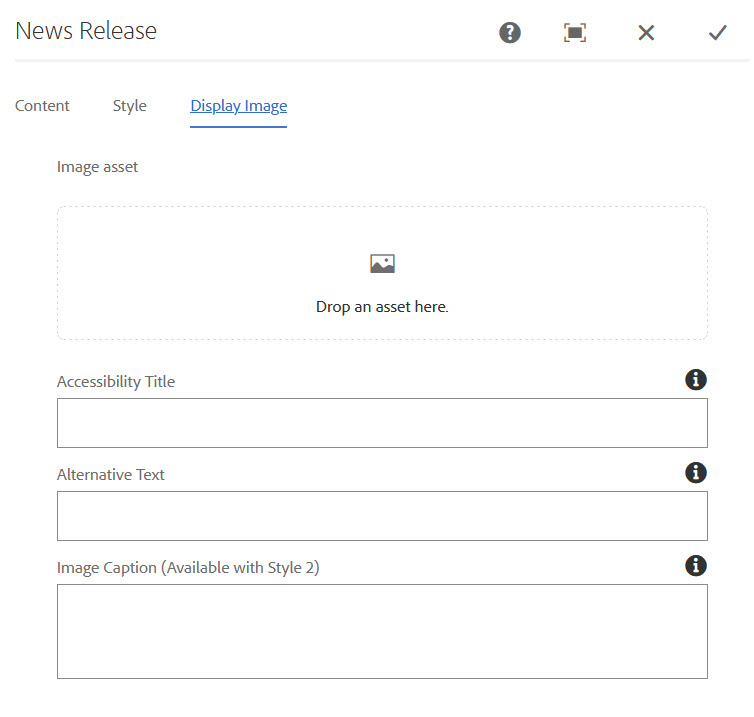Place cursor in the Image Caption textarea
This screenshot has height=717, width=754.
(382, 631)
